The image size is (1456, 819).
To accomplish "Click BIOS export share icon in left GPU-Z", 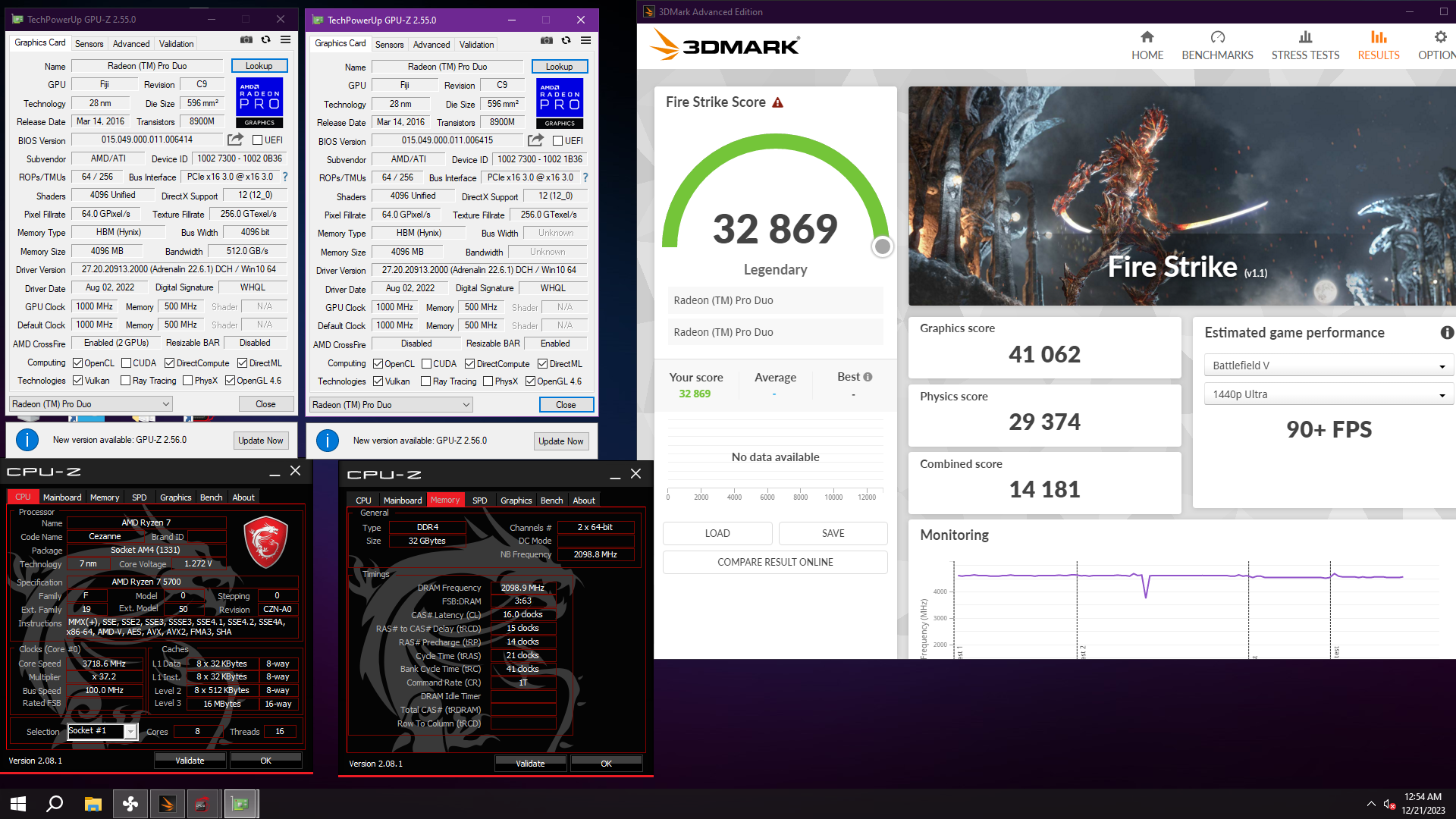I will 235,140.
